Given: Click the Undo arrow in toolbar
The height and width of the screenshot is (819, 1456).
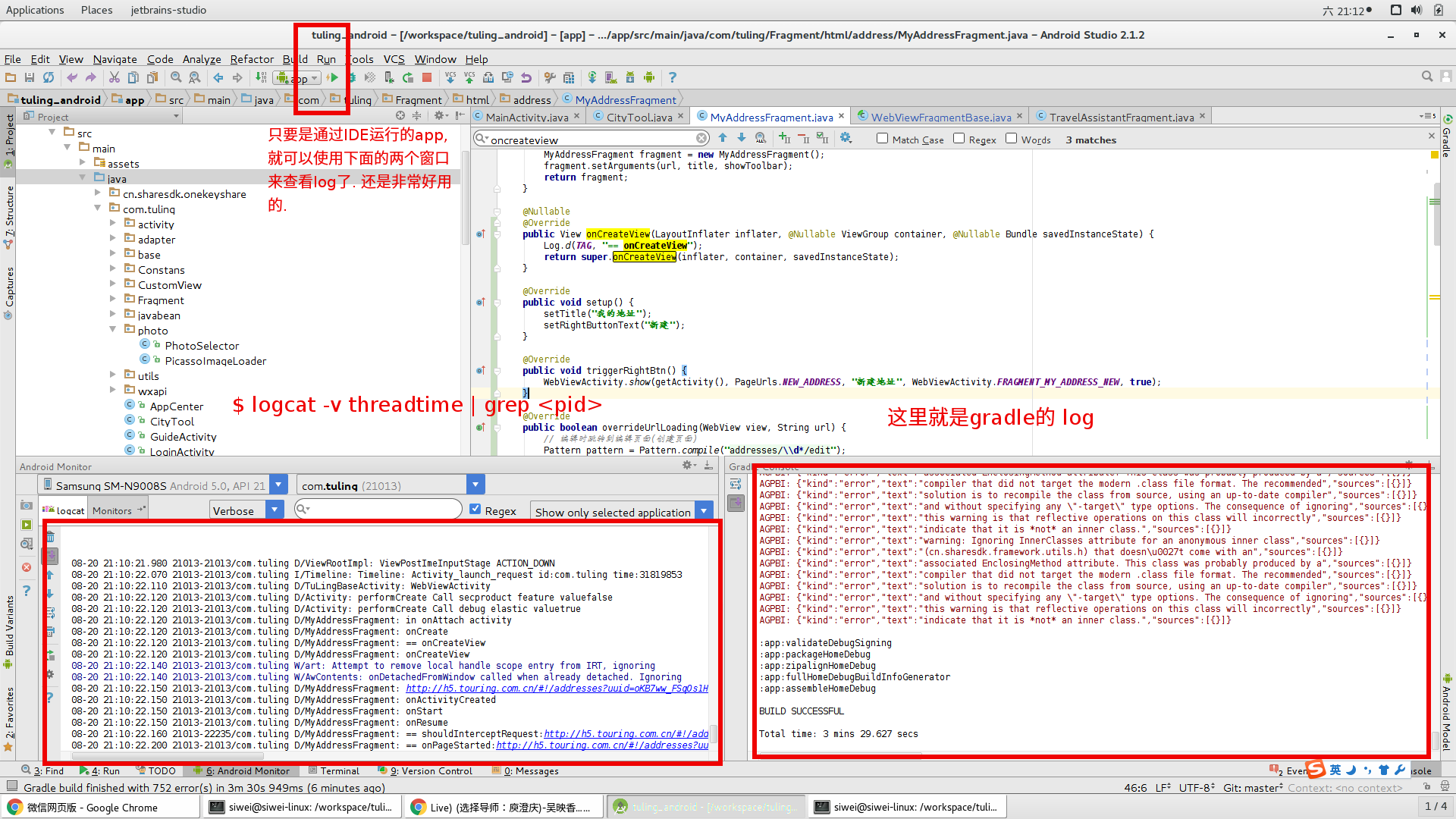Looking at the screenshot, I should 72,77.
